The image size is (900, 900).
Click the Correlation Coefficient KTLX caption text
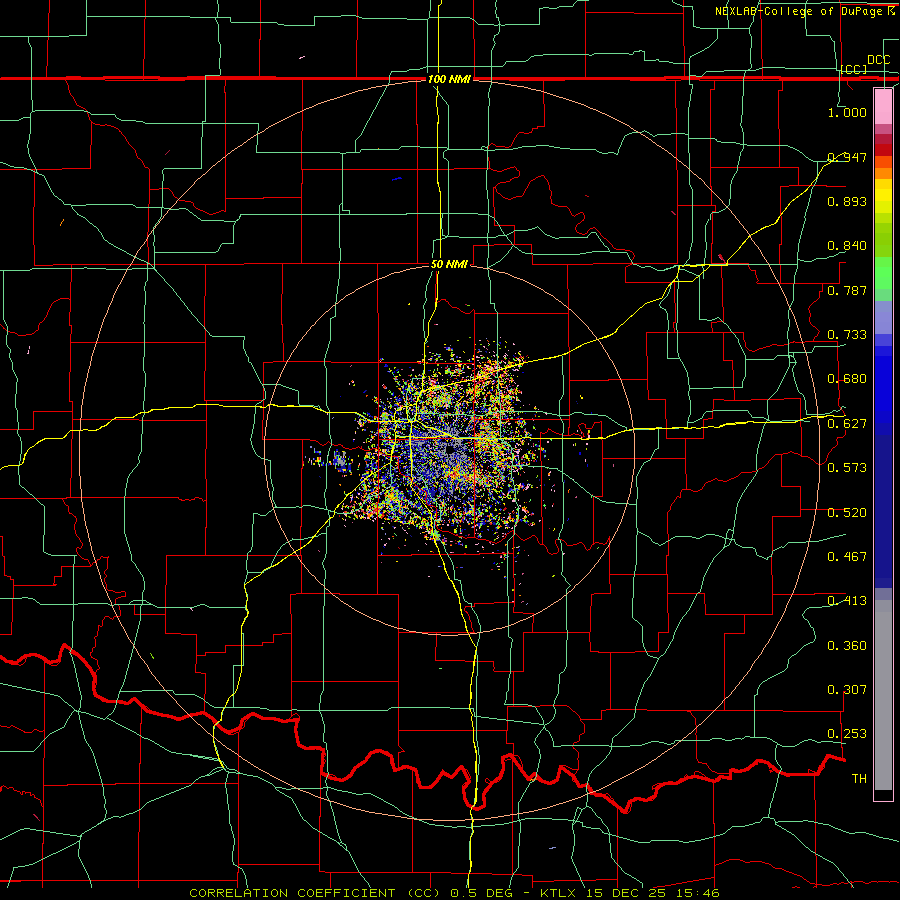[454, 893]
